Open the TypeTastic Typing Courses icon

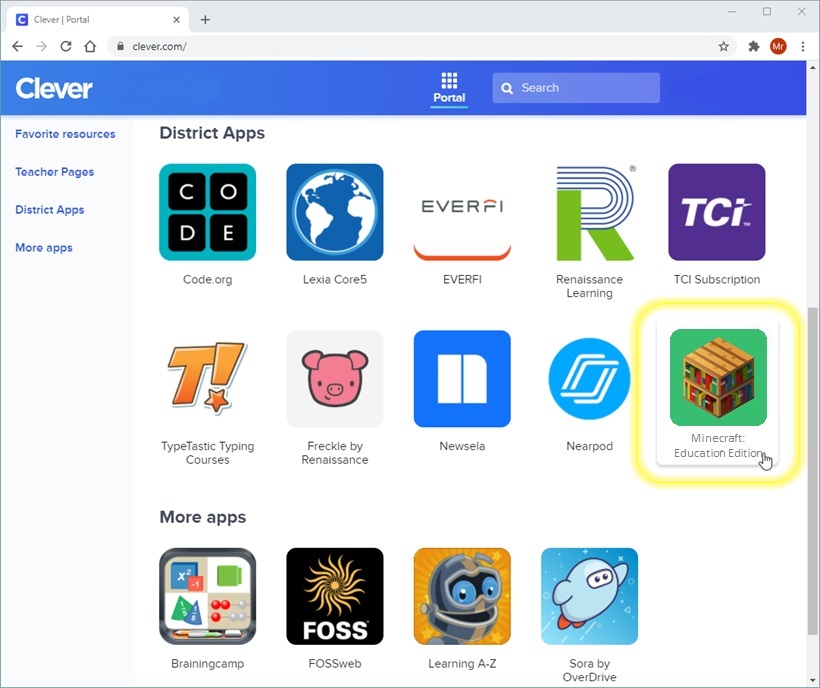point(208,377)
